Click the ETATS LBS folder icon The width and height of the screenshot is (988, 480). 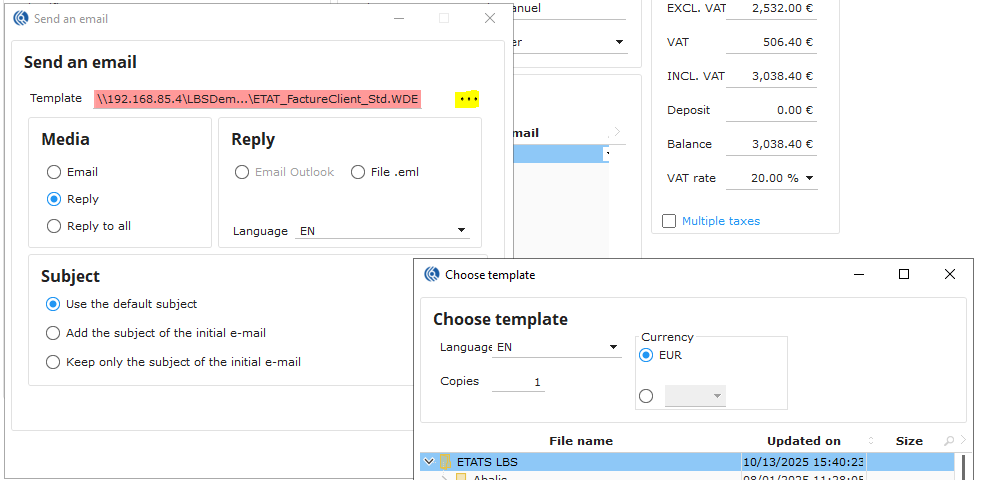pyautogui.click(x=445, y=462)
